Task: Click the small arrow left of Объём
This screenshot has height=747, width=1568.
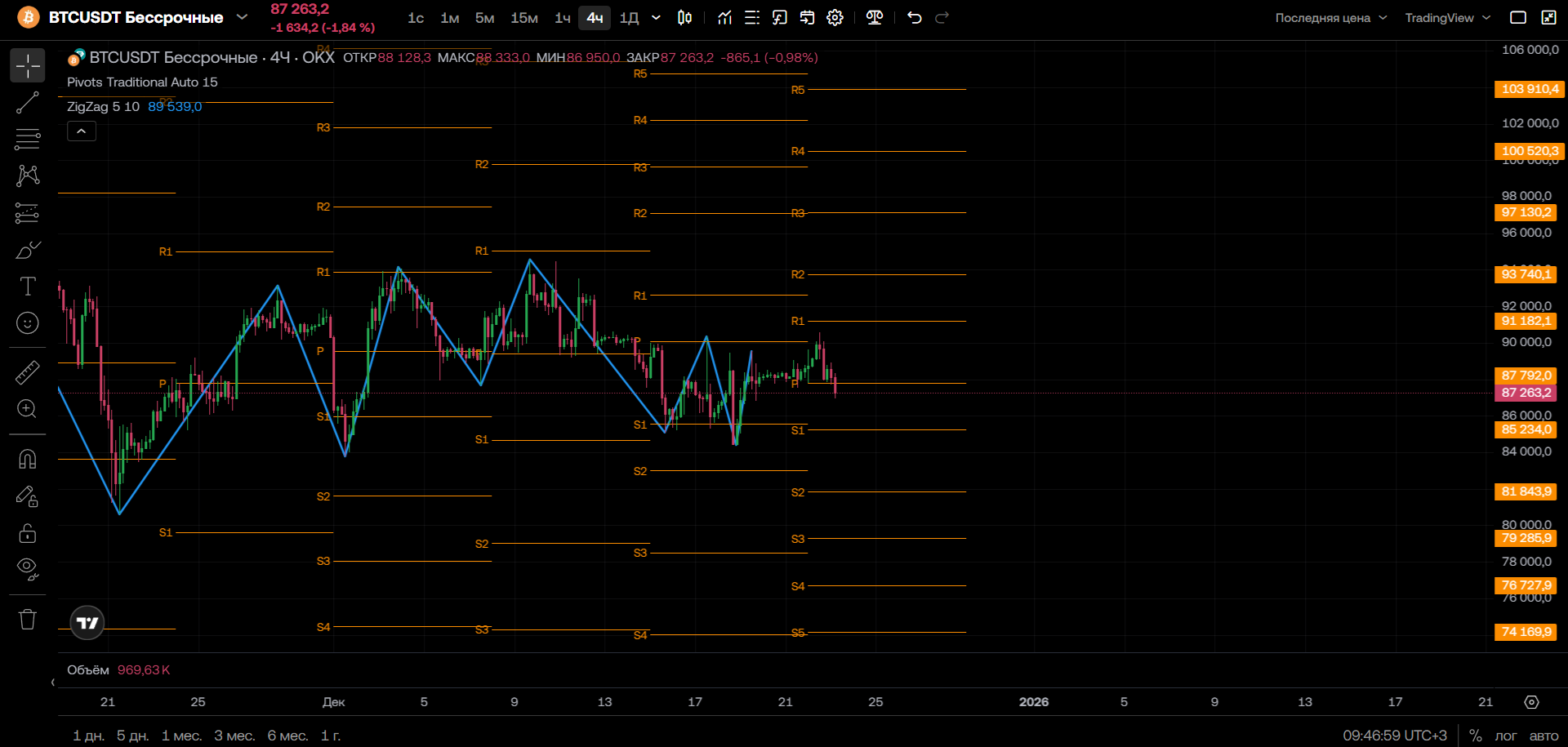Action: coord(53,683)
